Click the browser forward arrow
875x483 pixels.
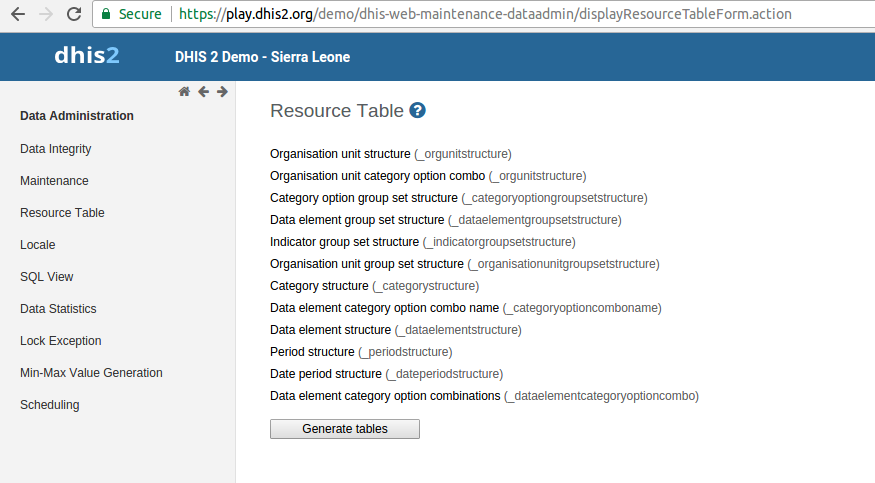[45, 15]
